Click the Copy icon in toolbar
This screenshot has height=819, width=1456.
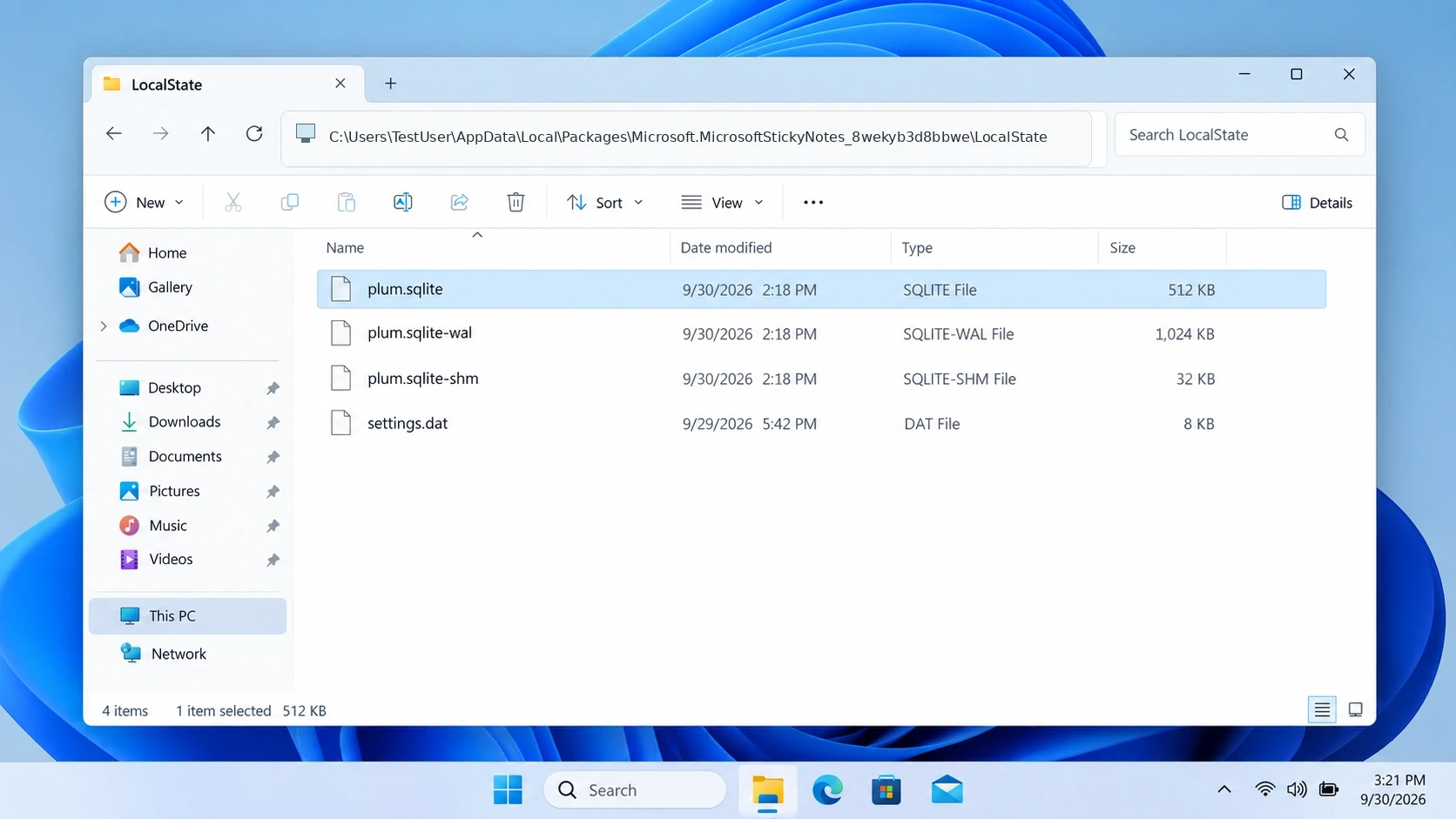click(290, 203)
